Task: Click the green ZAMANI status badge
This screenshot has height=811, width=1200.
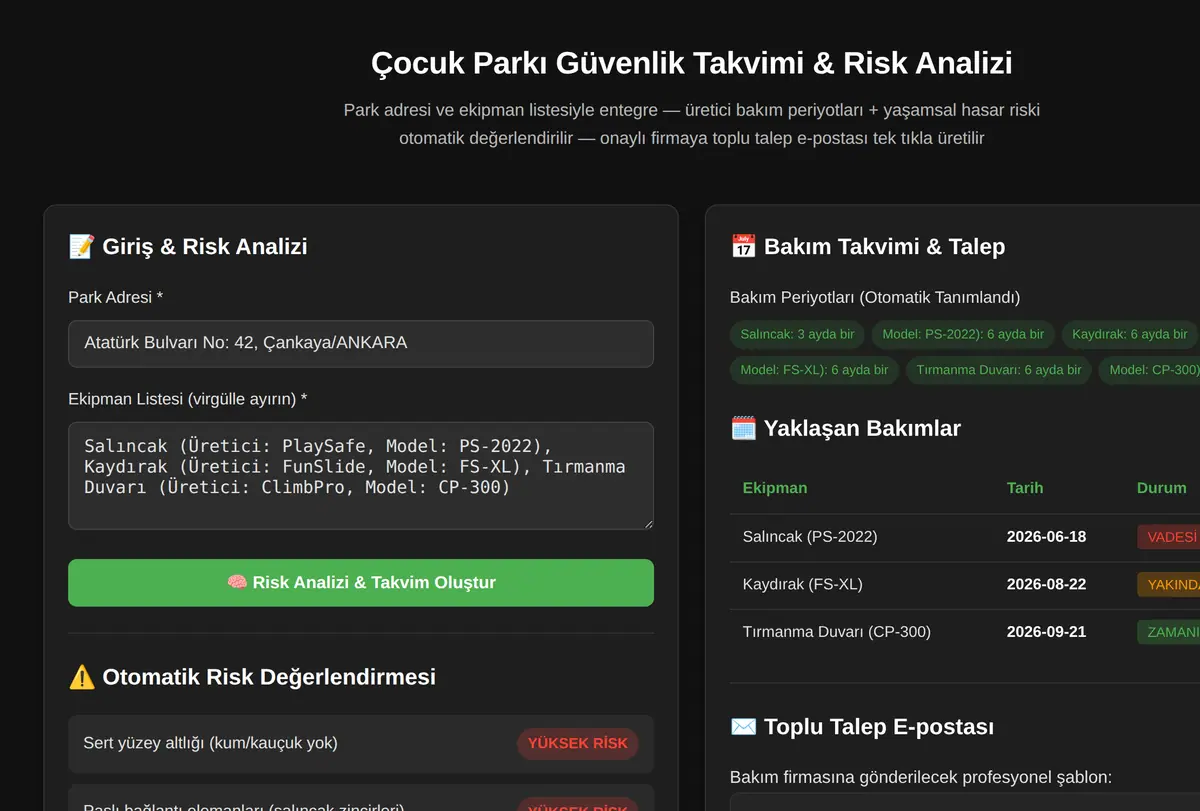Action: point(1168,632)
